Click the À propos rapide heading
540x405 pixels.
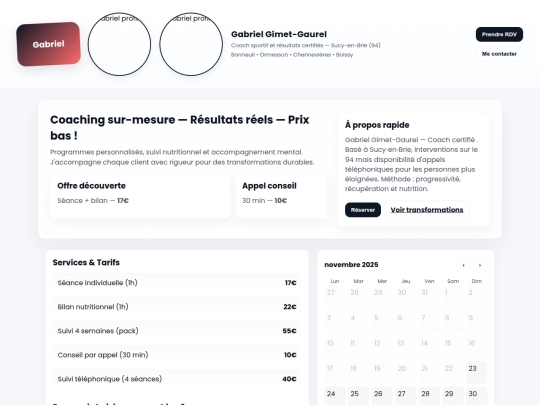click(x=377, y=125)
